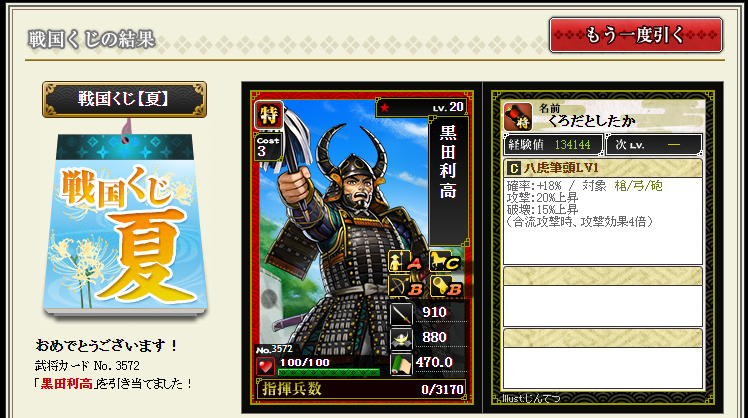Click the 指揮兵数 0/3170 bar
The width and height of the screenshot is (748, 418).
(x=362, y=389)
